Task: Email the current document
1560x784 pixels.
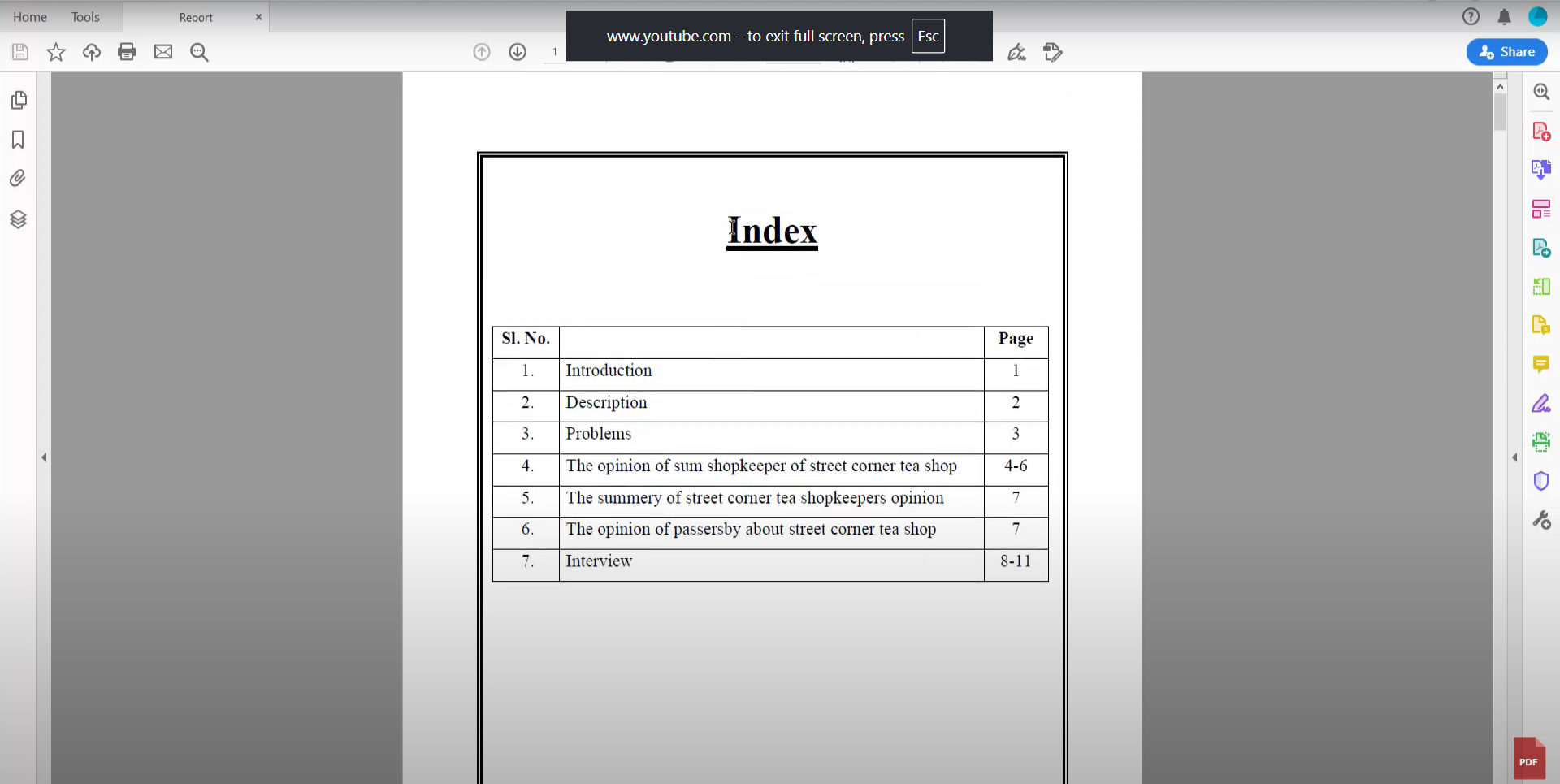Action: [x=162, y=51]
